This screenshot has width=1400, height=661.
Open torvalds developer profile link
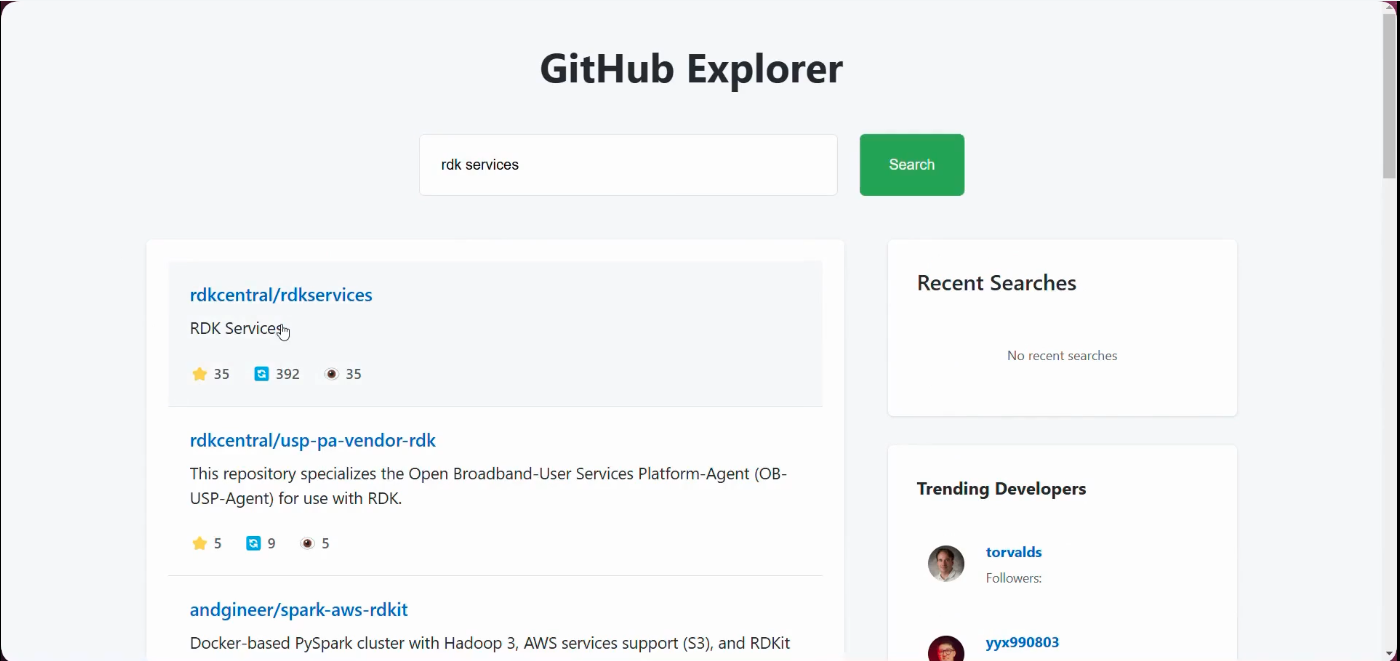1014,552
